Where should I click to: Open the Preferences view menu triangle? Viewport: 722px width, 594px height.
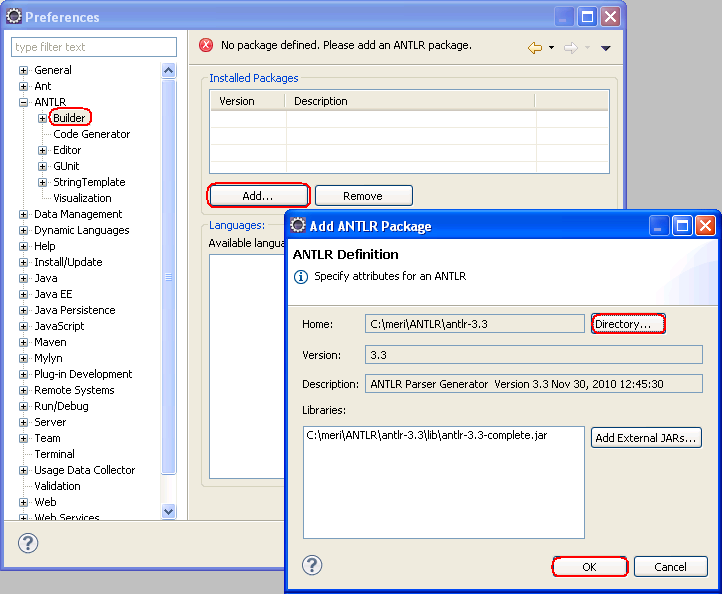tap(606, 48)
